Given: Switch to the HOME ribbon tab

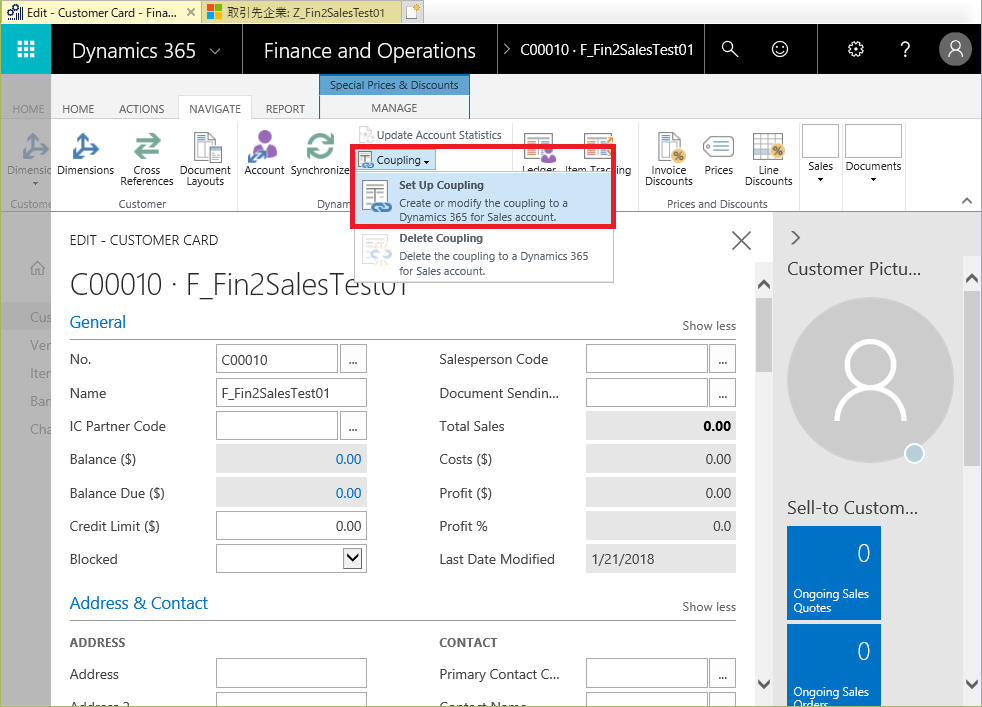Looking at the screenshot, I should click(78, 109).
